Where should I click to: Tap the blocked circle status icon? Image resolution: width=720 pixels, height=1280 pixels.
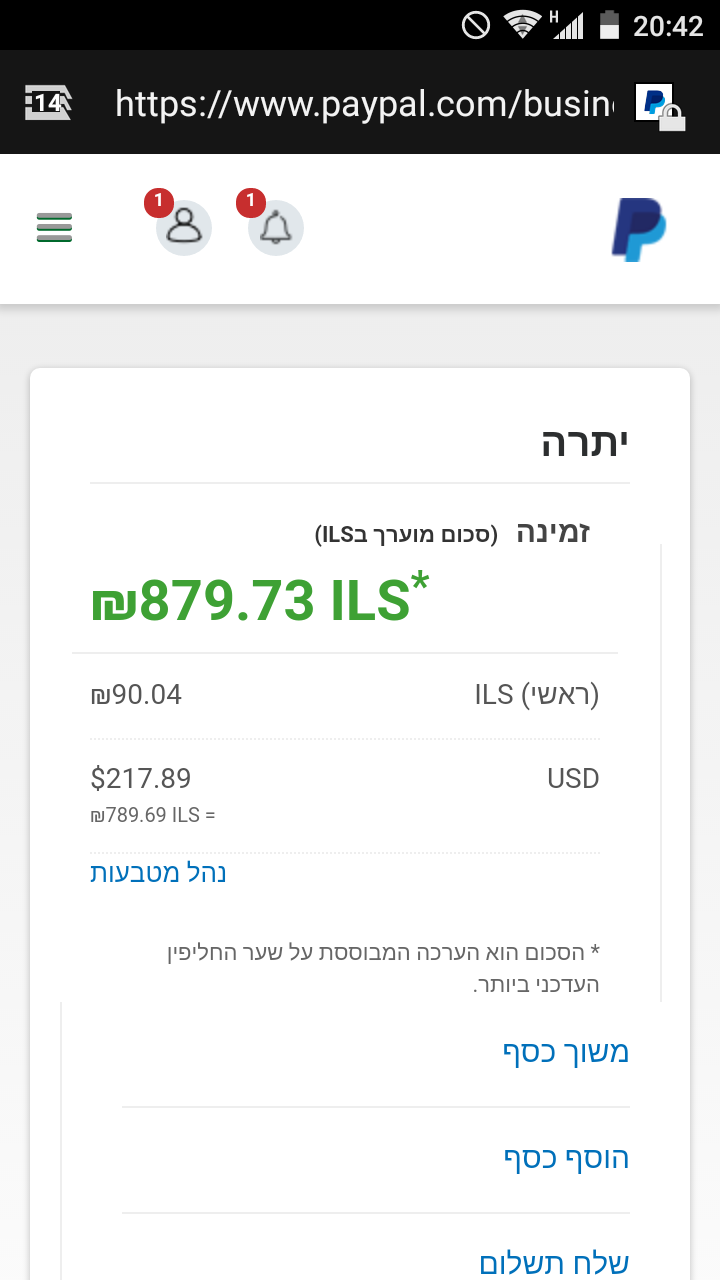pos(476,24)
